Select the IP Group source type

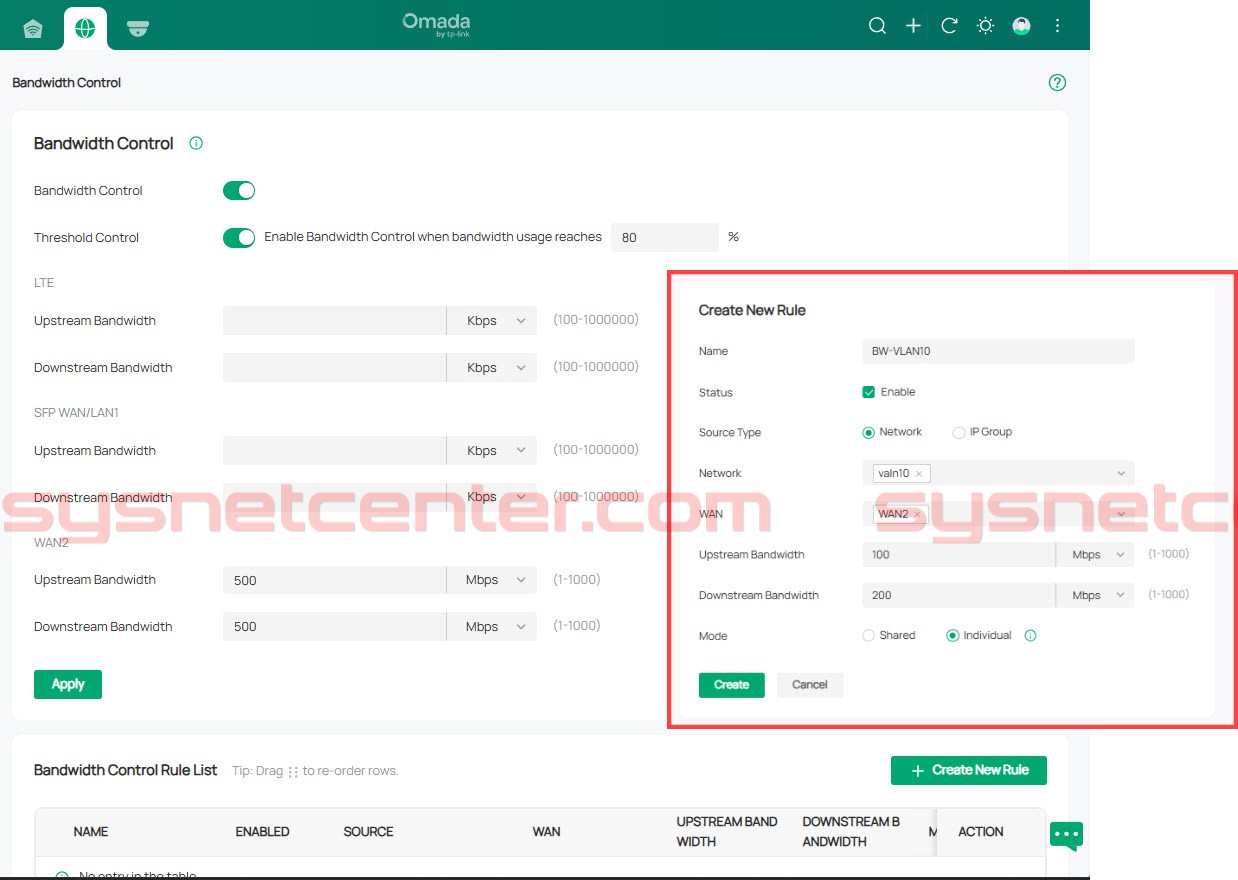pos(959,433)
